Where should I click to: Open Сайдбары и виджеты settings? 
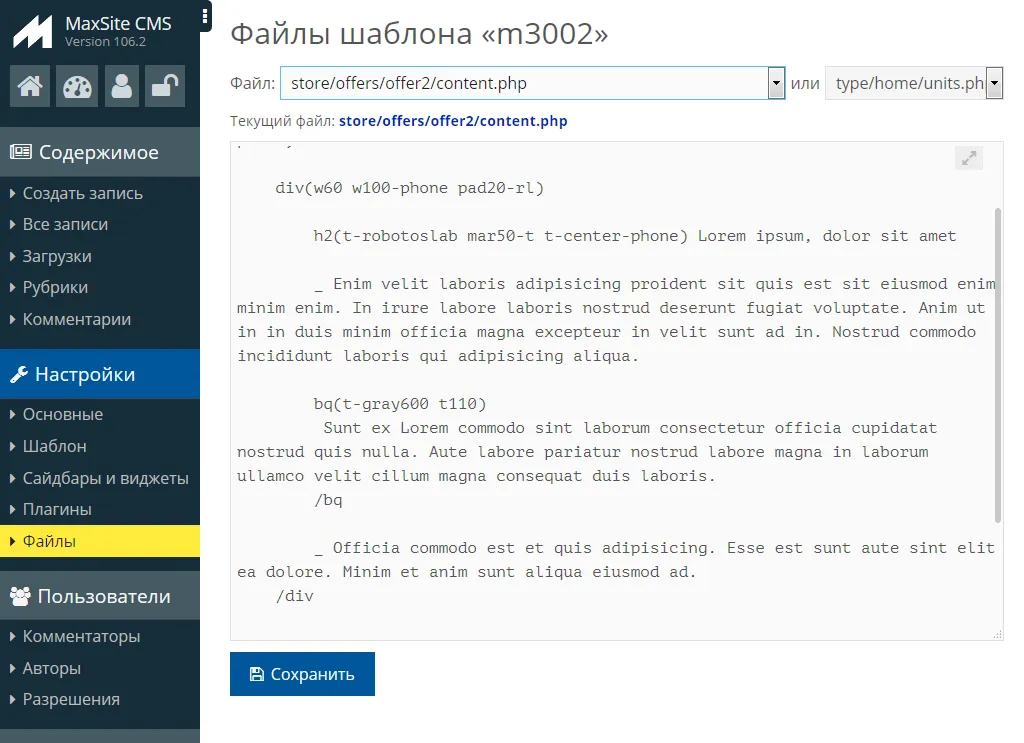point(105,478)
